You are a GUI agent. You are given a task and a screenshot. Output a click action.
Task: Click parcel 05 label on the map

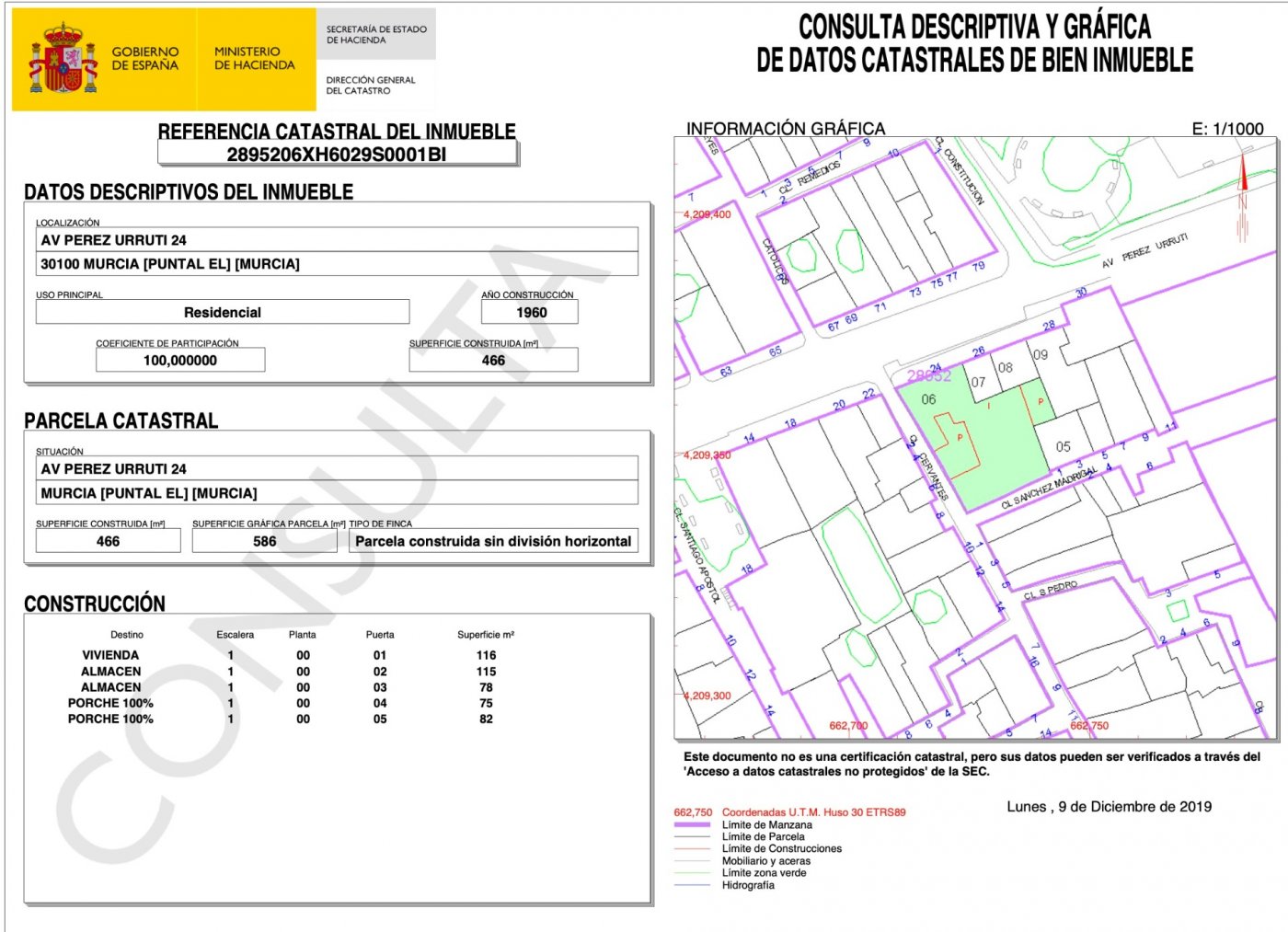[1063, 447]
